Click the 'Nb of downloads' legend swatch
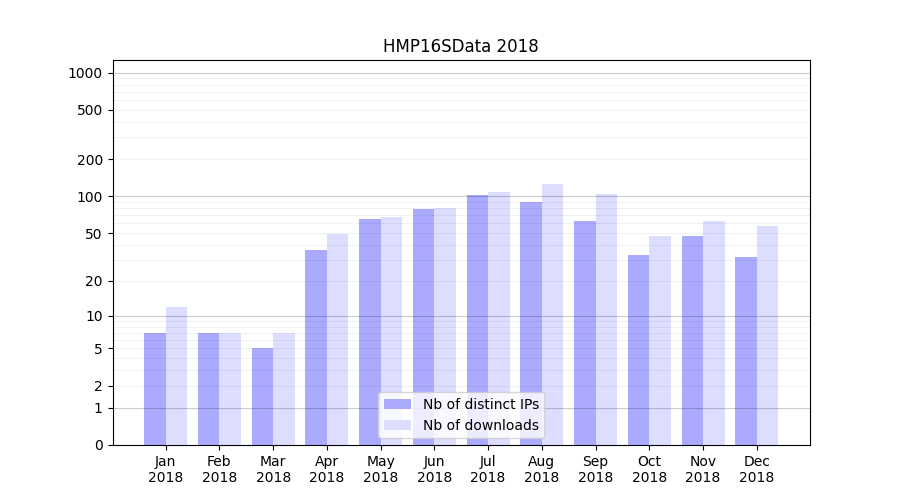This screenshot has width=900, height=500. click(397, 425)
